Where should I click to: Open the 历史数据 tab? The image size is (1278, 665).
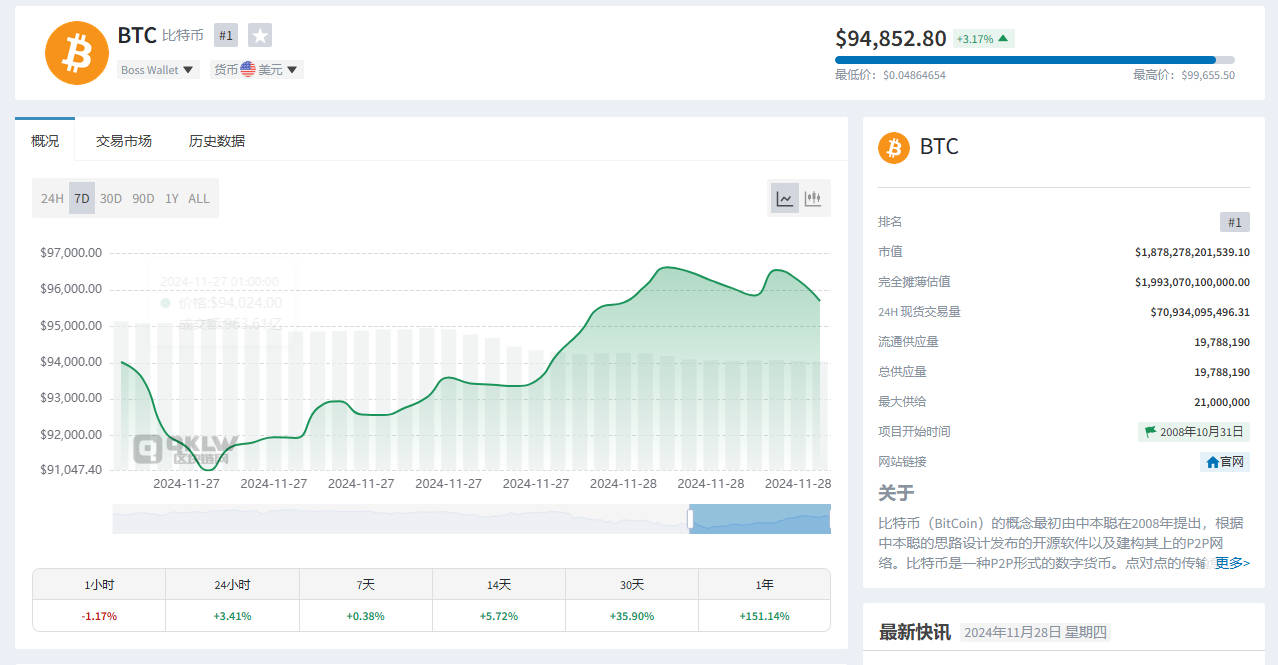(x=217, y=141)
